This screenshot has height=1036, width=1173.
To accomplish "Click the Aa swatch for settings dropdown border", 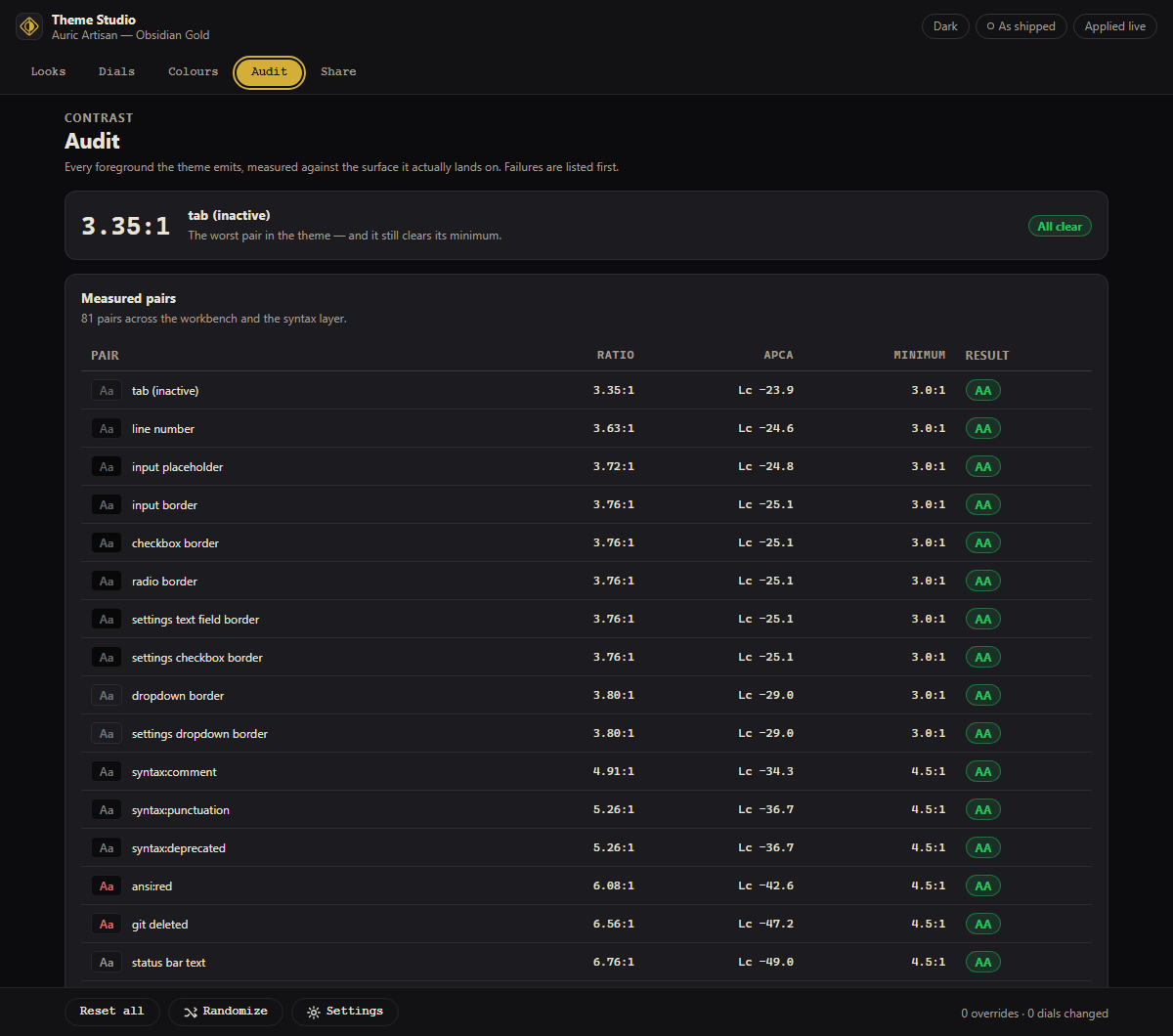I will [x=107, y=733].
